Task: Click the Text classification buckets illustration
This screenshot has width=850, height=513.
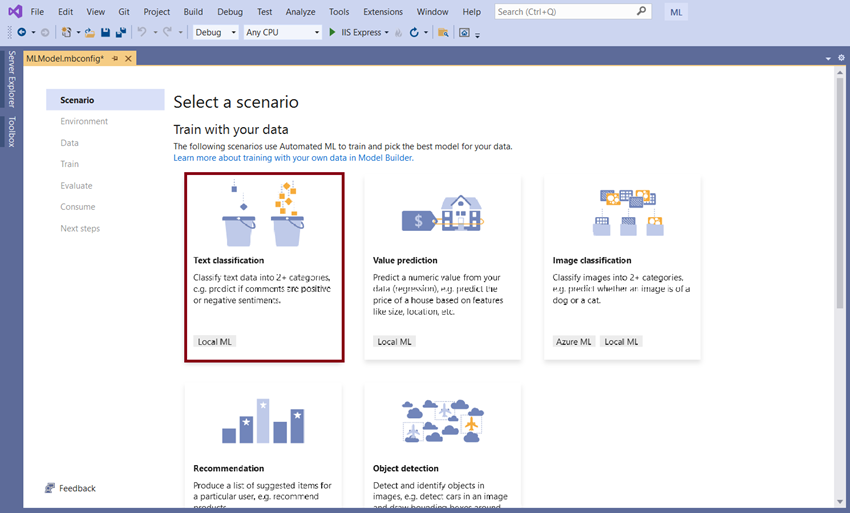Action: point(263,214)
